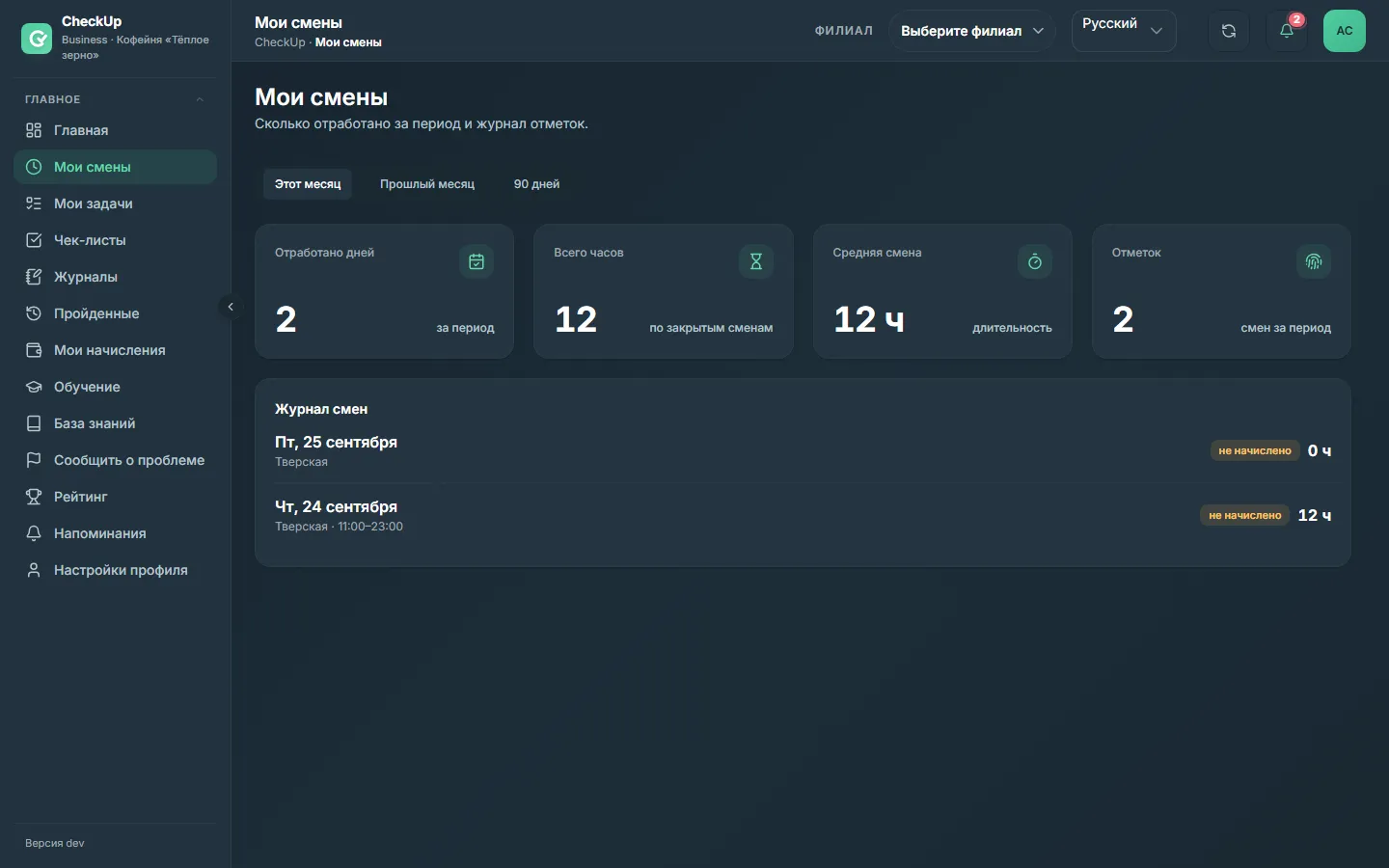Image resolution: width=1389 pixels, height=868 pixels.
Task: Click the CheckUp breadcrumb link
Action: 280,42
